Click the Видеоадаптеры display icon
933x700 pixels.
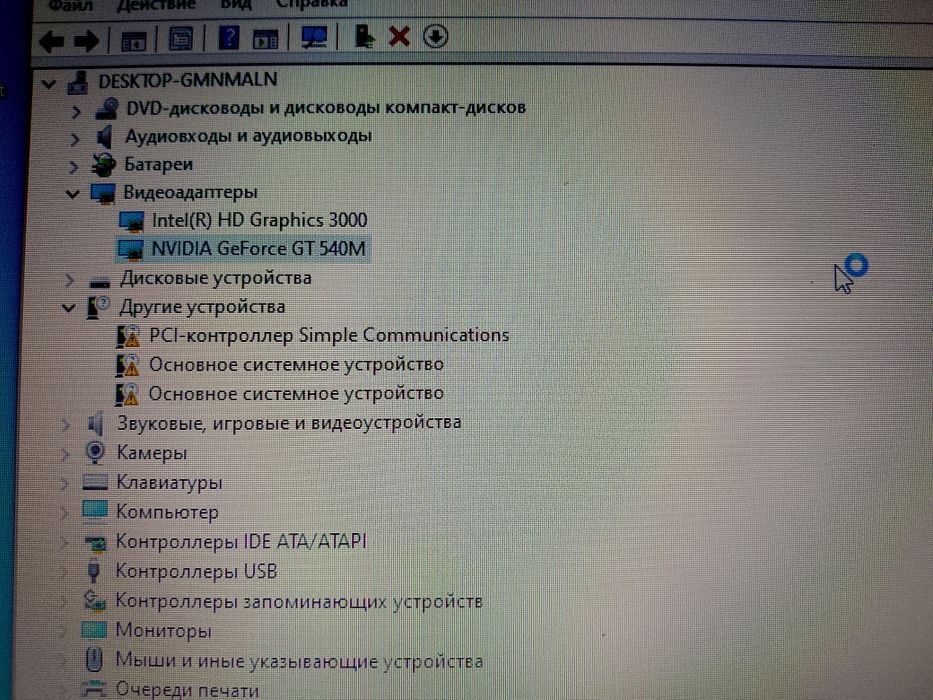click(102, 193)
